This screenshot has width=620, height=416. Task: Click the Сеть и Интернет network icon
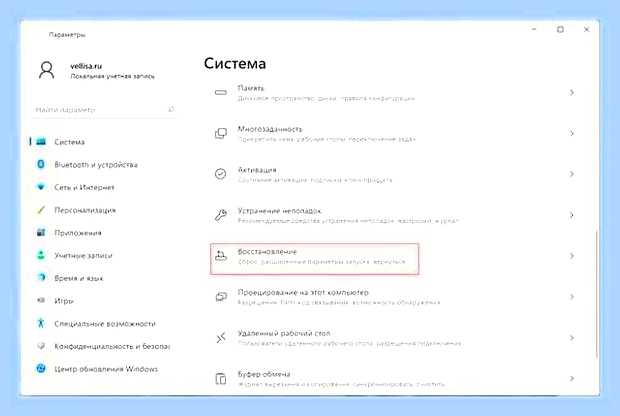pos(41,187)
